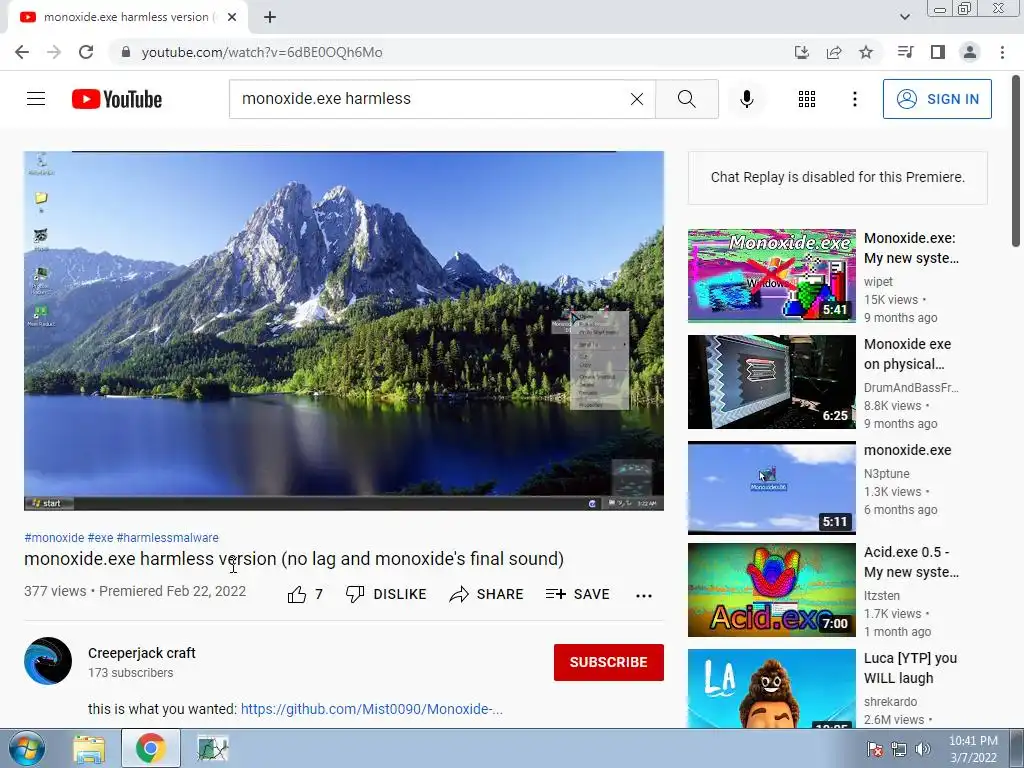Open the network tray icon
Viewport: 1024px width, 768px height.
(x=899, y=749)
